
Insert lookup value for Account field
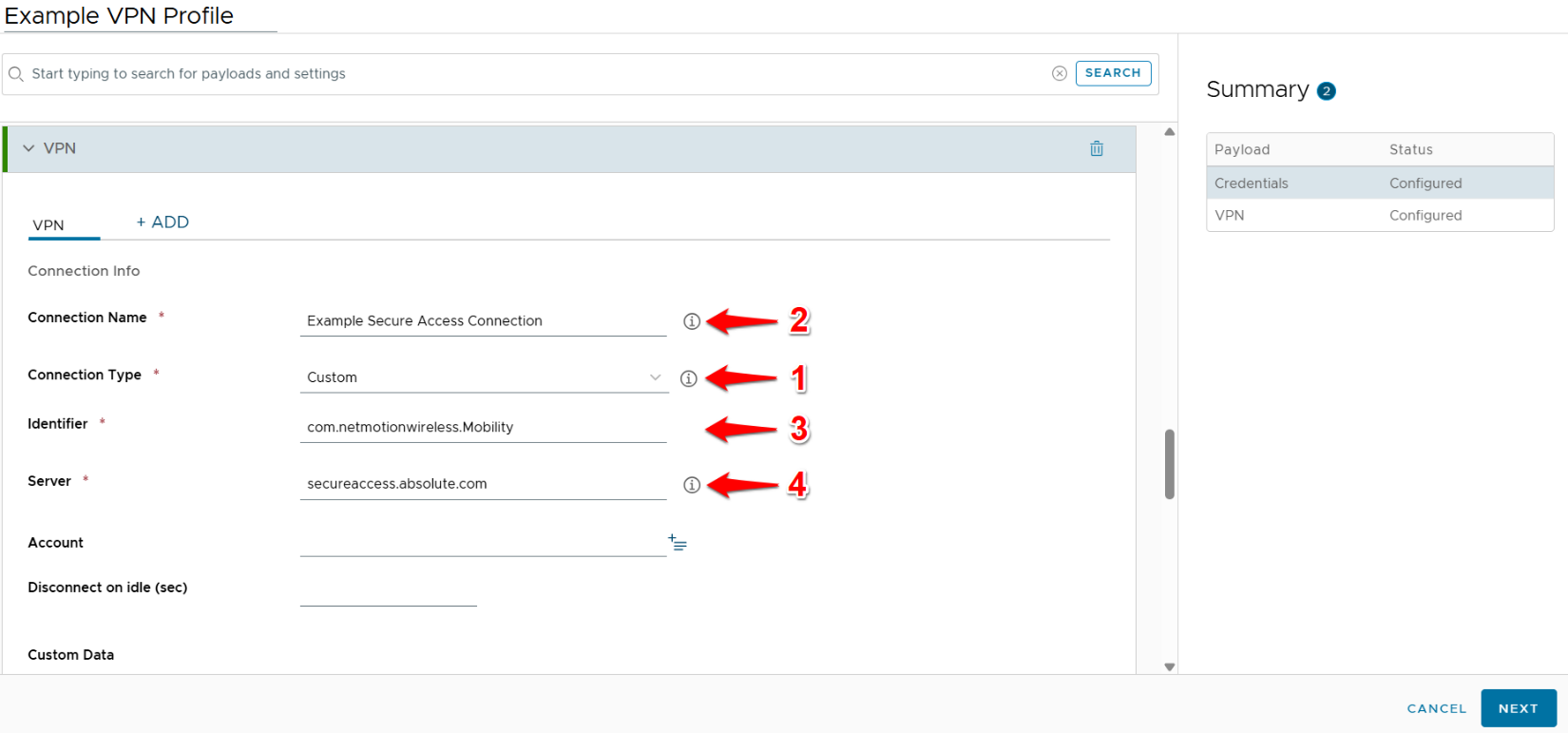point(678,543)
